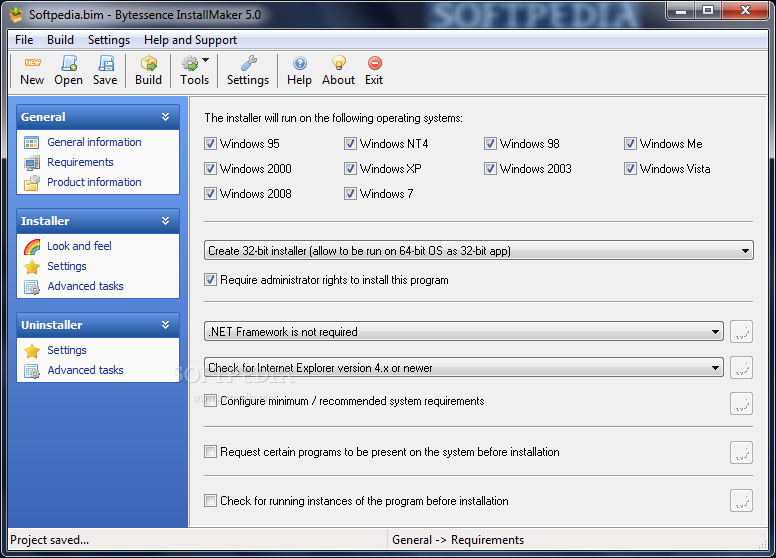Image resolution: width=776 pixels, height=558 pixels.
Task: Uncheck the Windows 2003 checkbox
Action: pyautogui.click(x=490, y=169)
